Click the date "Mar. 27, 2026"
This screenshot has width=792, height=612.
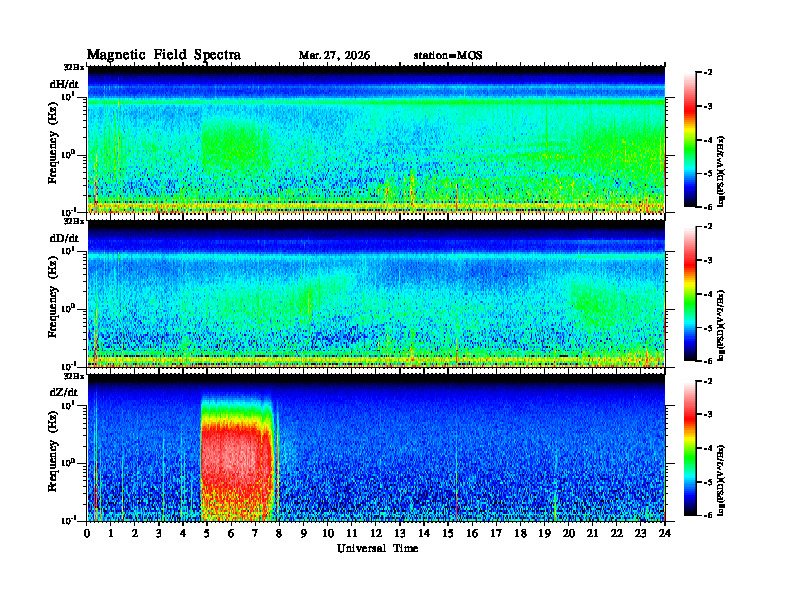[334, 56]
